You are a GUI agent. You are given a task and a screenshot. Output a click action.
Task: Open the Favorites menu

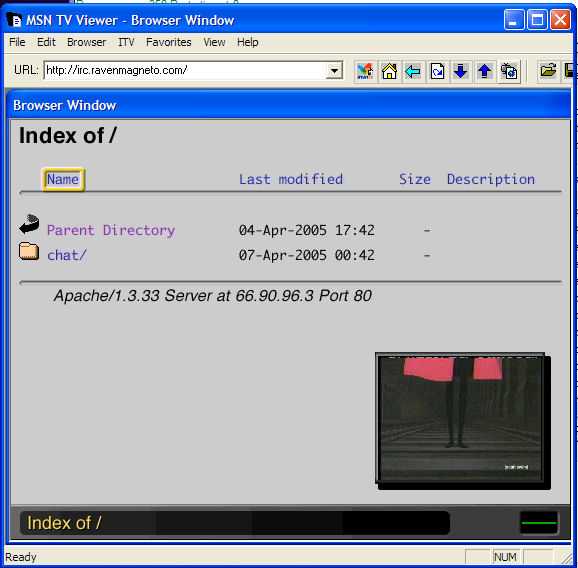coord(168,42)
